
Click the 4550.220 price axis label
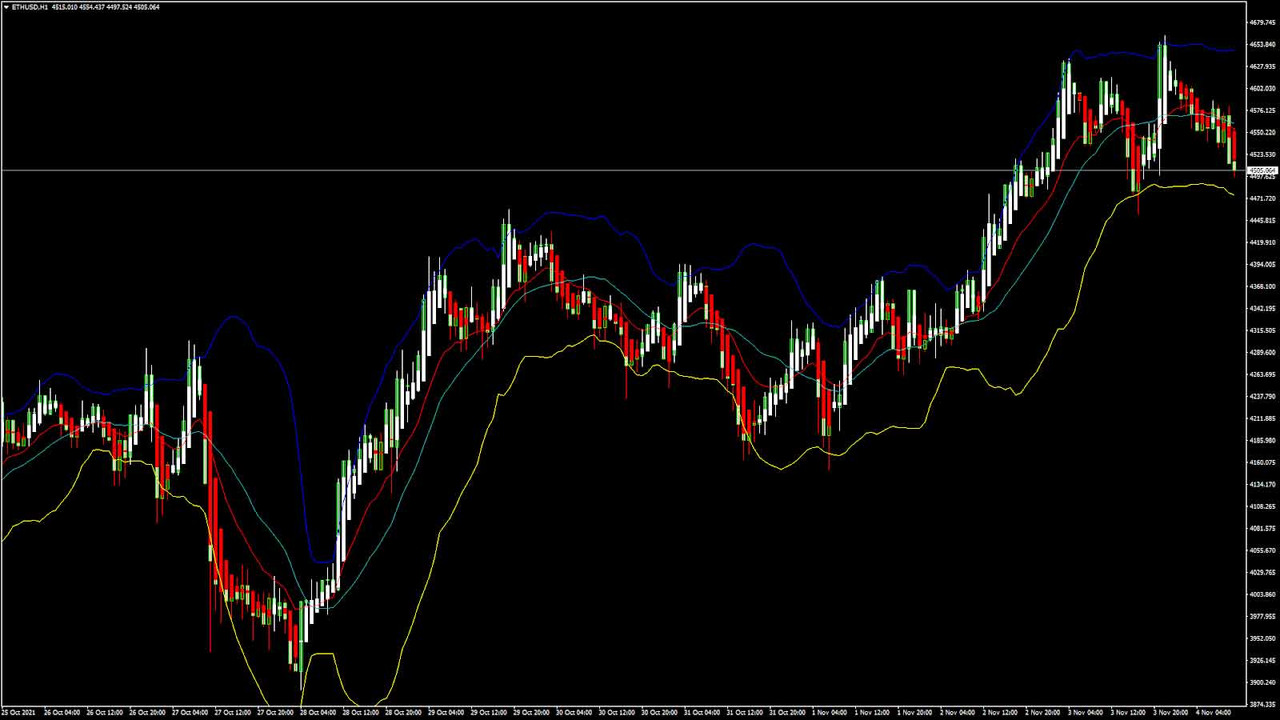pyautogui.click(x=1262, y=132)
